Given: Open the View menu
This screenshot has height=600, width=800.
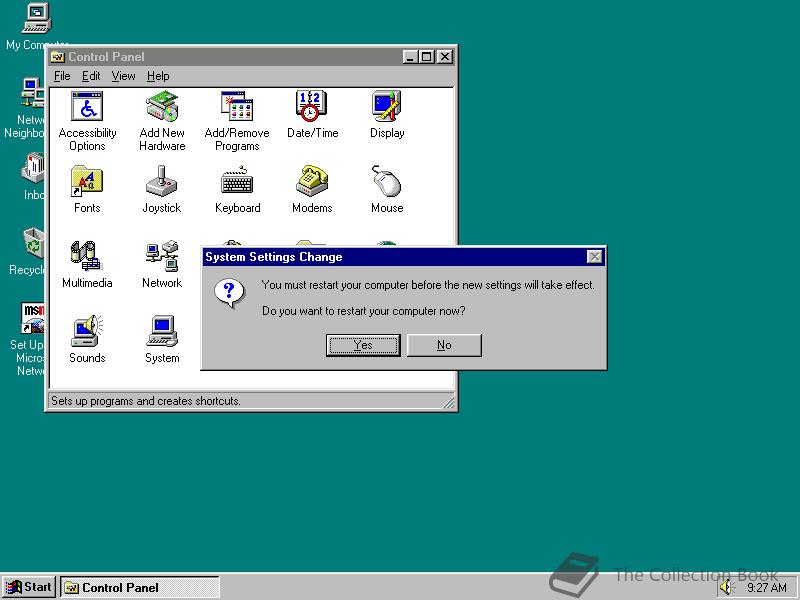Looking at the screenshot, I should (123, 75).
